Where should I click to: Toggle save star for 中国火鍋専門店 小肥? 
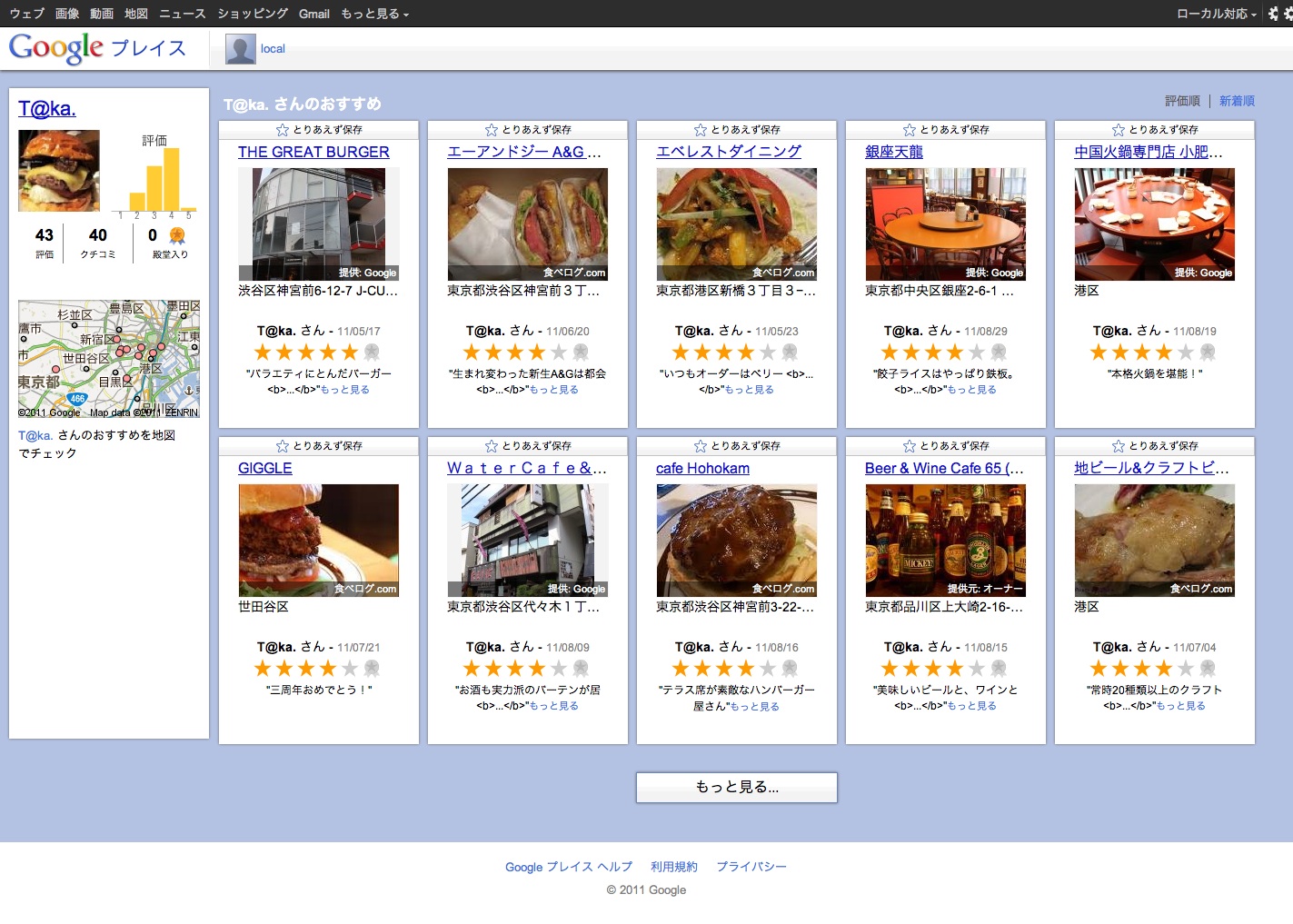click(1119, 130)
